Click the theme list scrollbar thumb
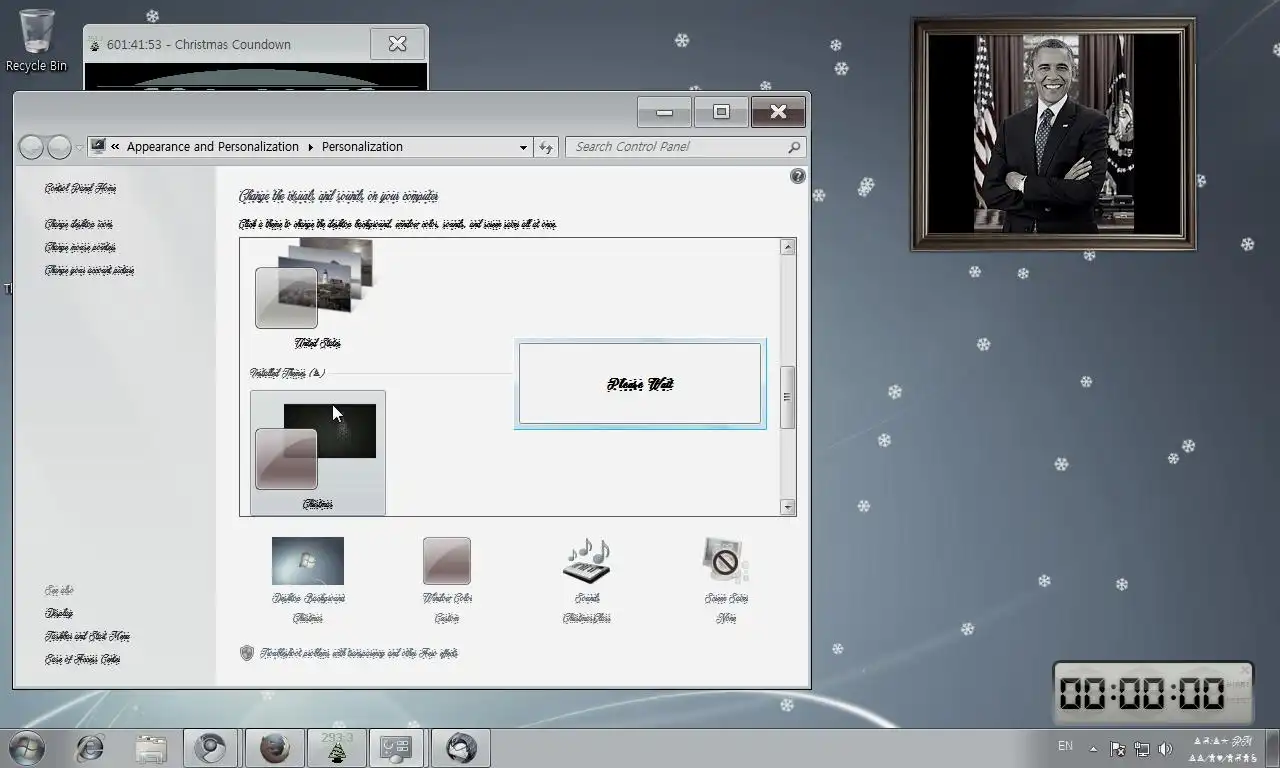1280x768 pixels. coord(788,397)
